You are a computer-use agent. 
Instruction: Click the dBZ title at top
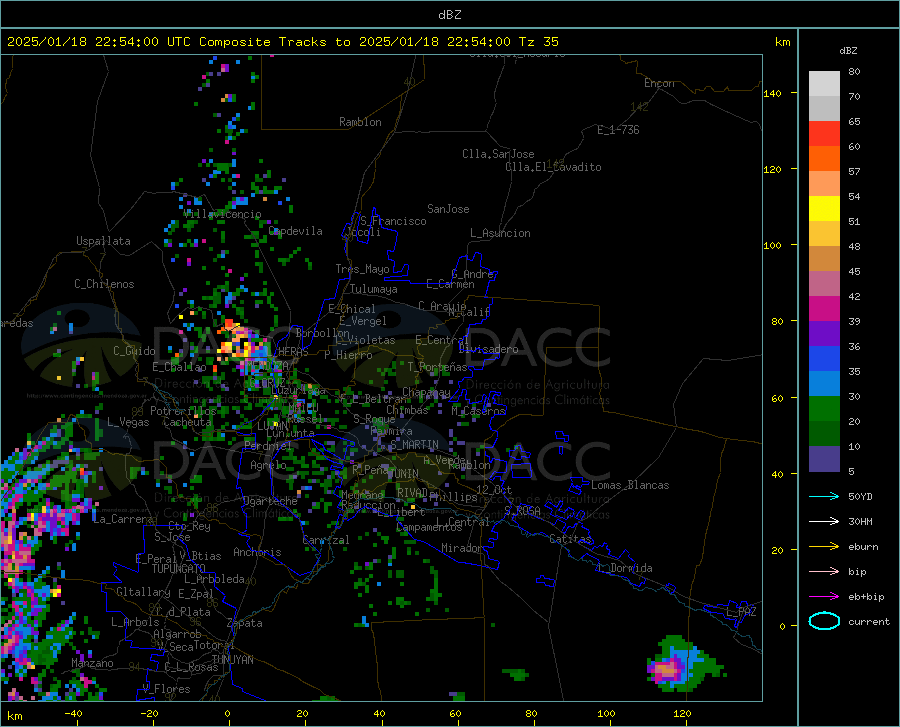(x=449, y=15)
